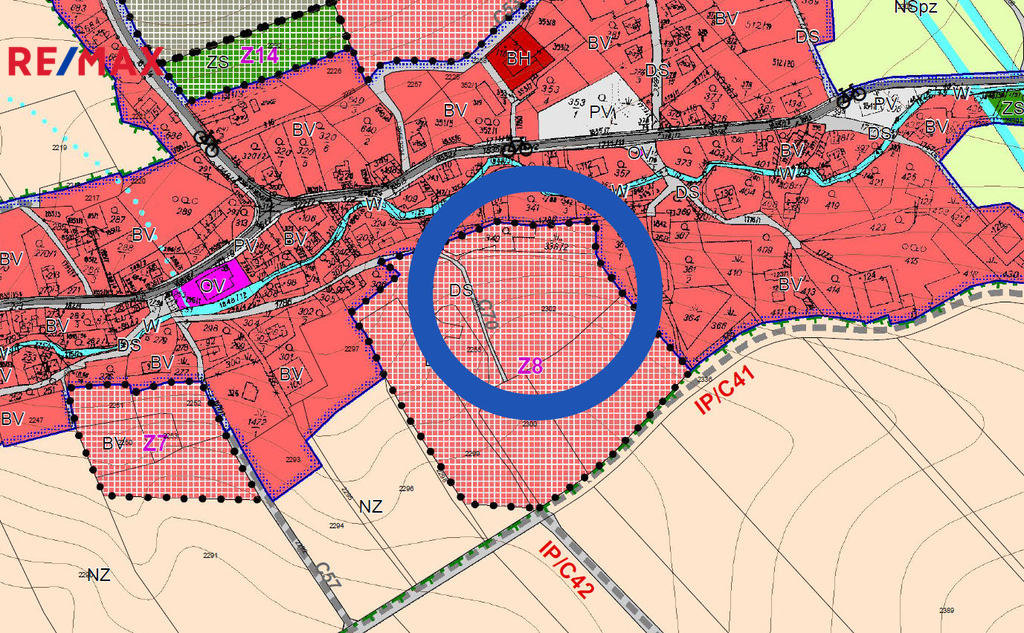Click the leftmost bicycle route icon

(x=206, y=141)
